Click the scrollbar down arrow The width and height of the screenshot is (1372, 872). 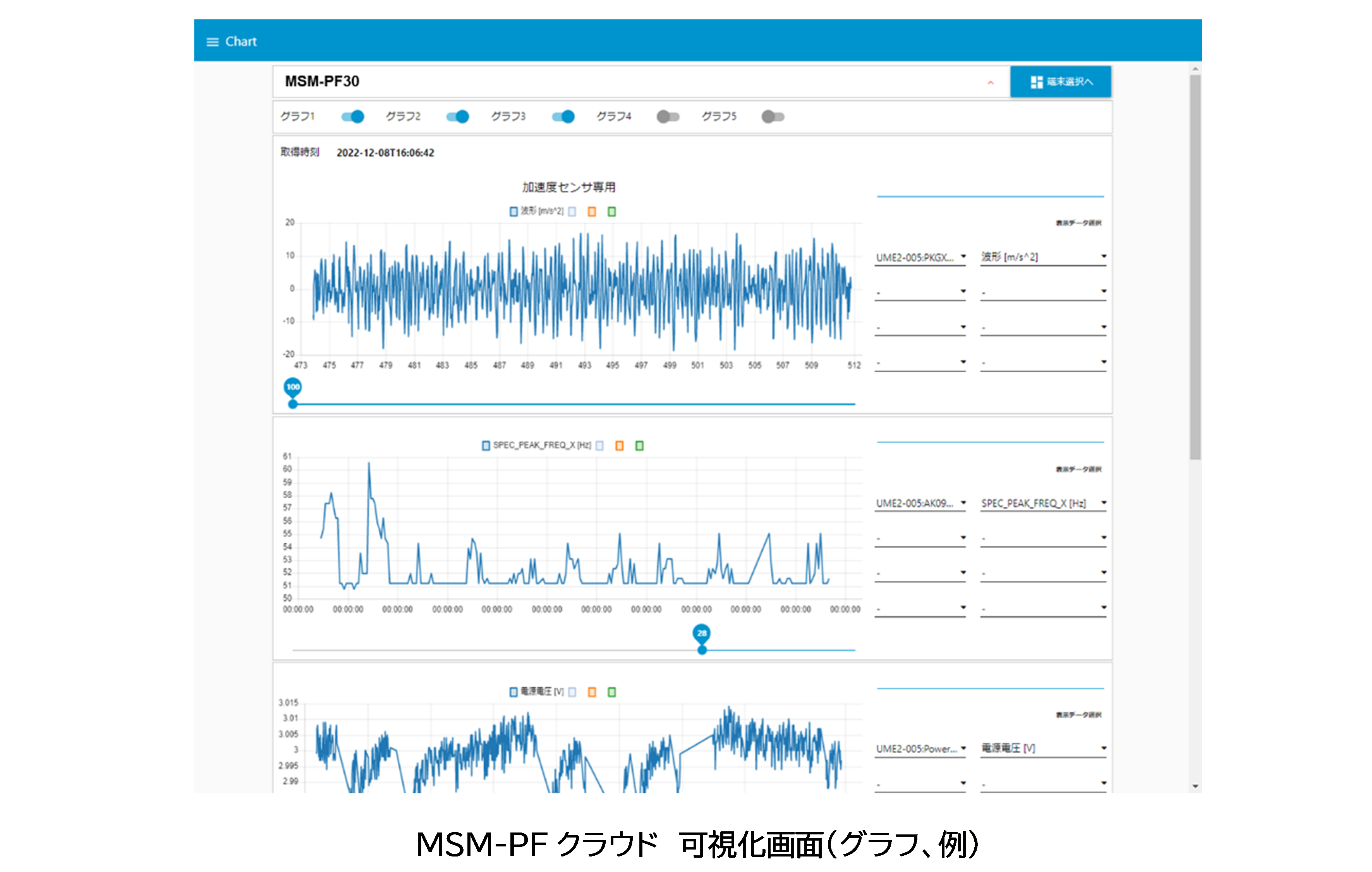[1195, 786]
